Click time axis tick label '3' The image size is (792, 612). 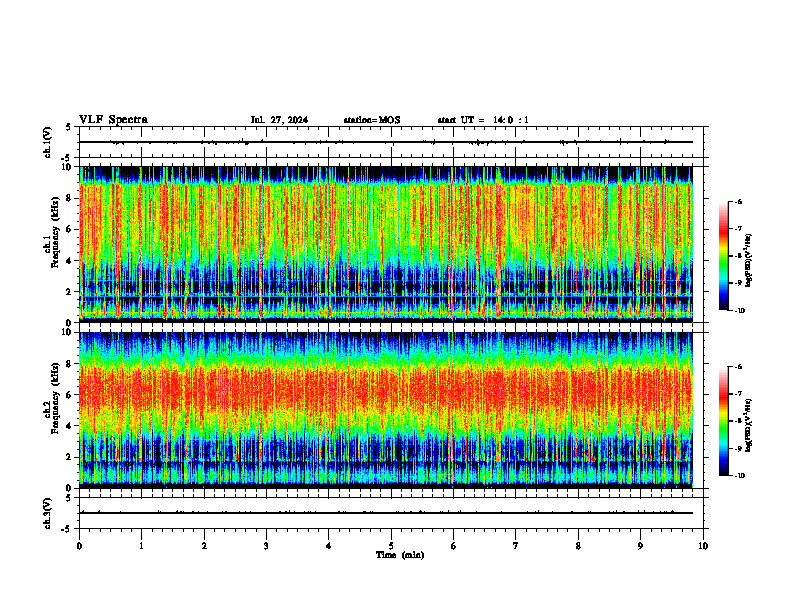266,546
